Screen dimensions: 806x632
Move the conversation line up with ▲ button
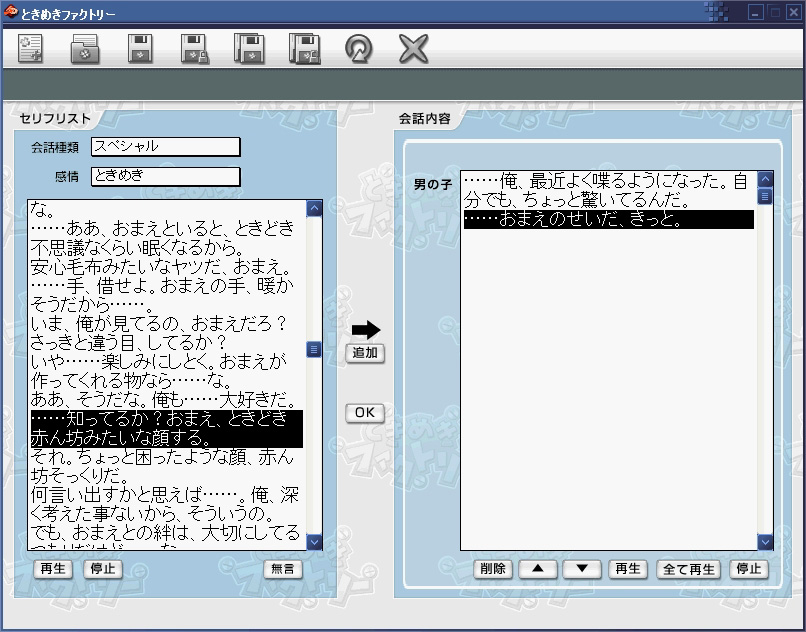click(538, 569)
